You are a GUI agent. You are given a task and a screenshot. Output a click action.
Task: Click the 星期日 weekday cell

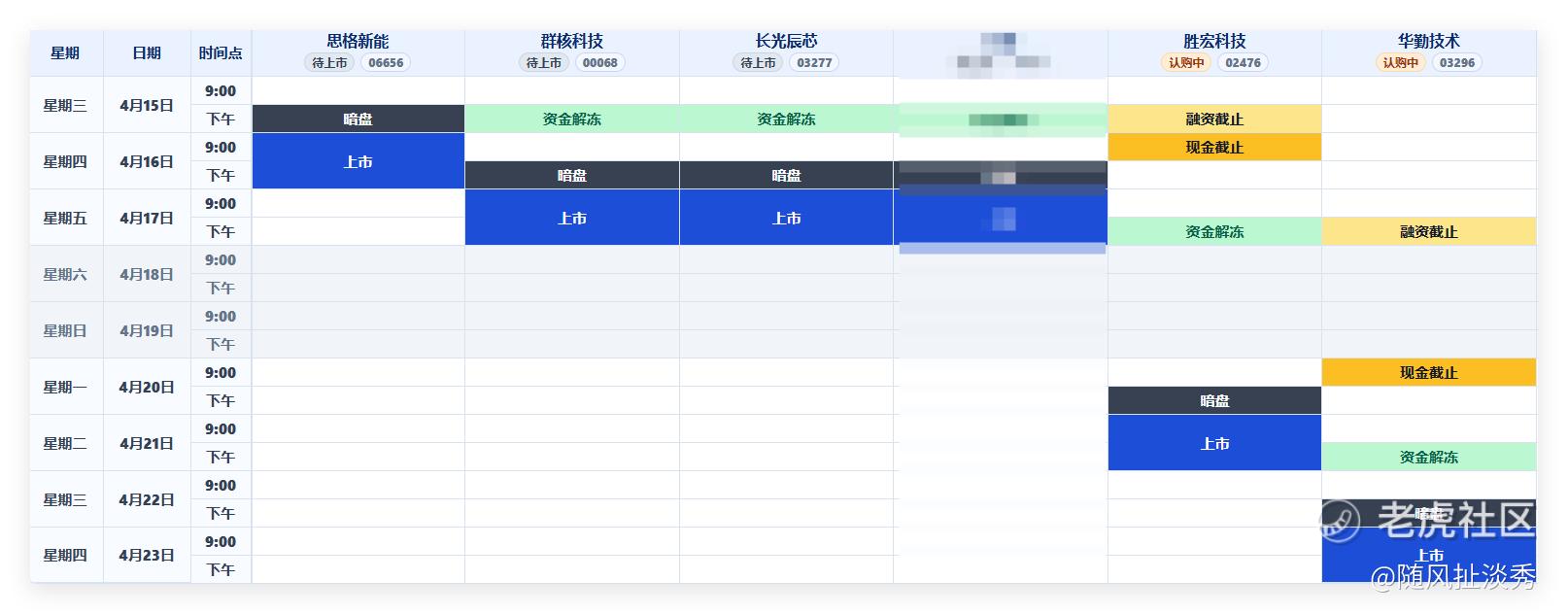[66, 330]
